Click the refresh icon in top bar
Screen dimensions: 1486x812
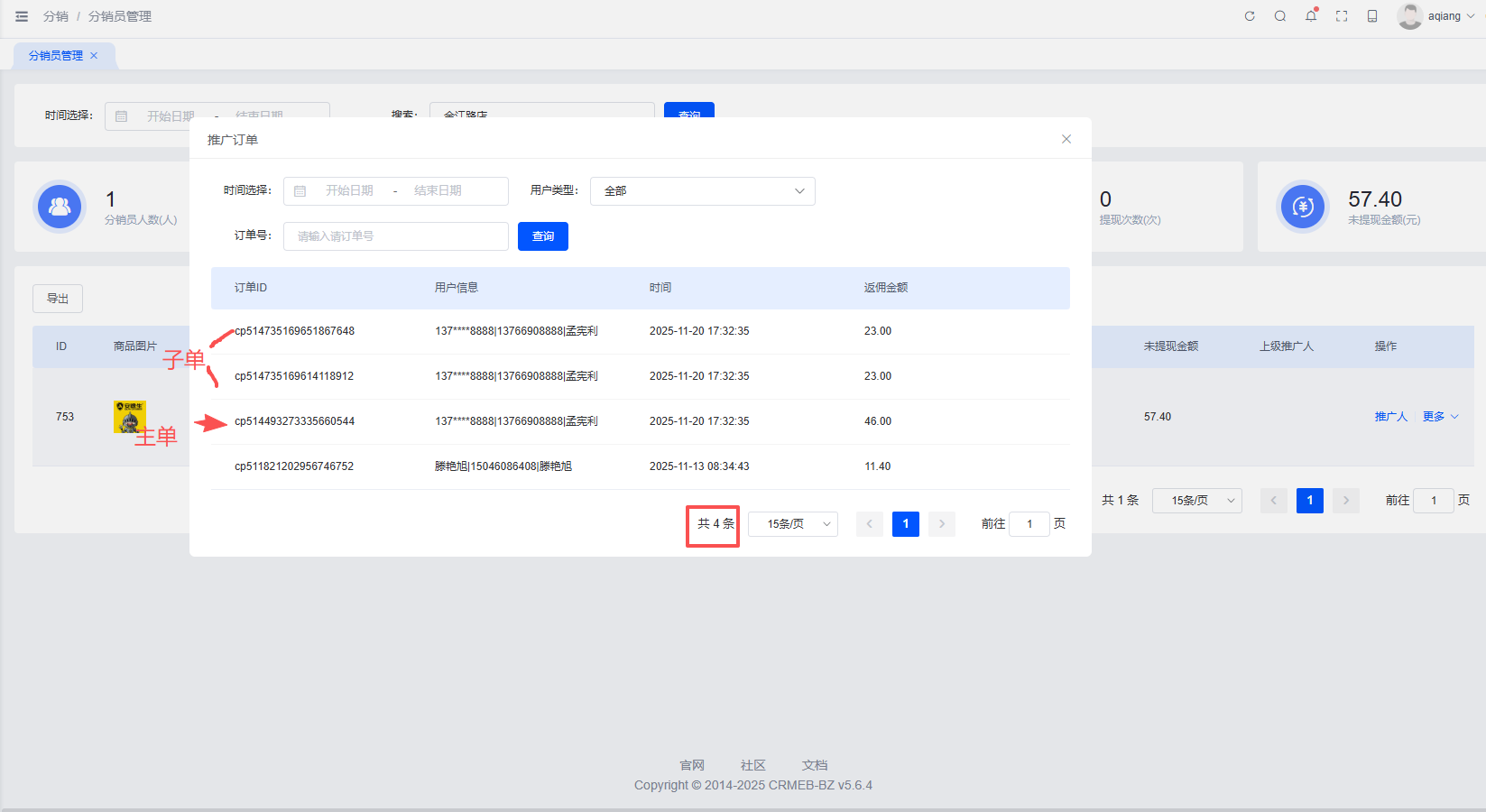click(1250, 16)
